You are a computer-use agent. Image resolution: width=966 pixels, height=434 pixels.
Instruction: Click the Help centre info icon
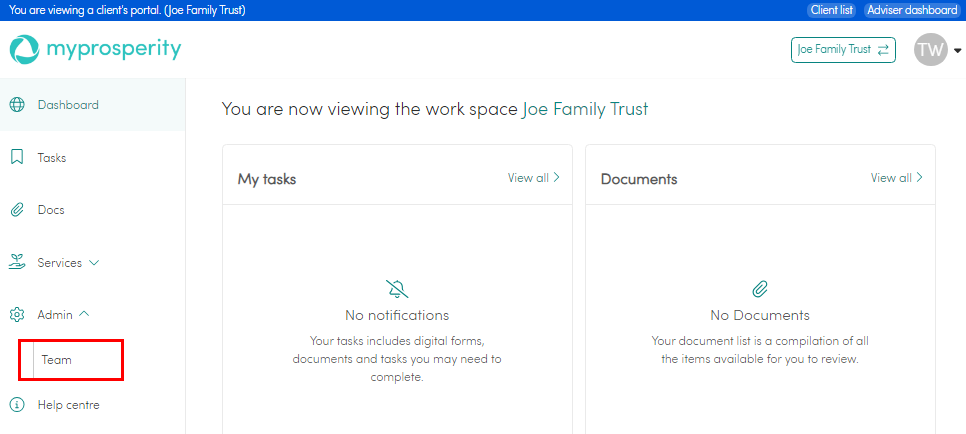click(x=17, y=405)
